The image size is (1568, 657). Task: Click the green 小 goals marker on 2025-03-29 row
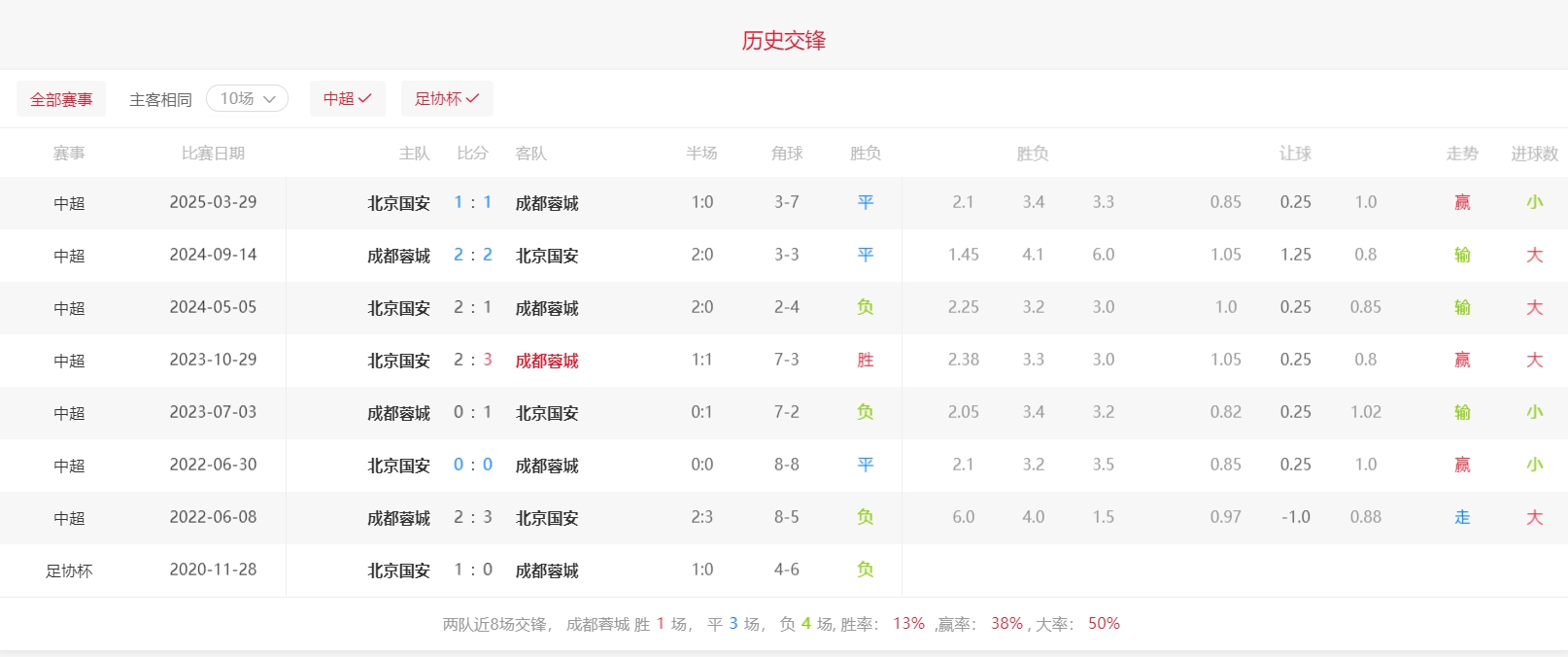point(1534,202)
